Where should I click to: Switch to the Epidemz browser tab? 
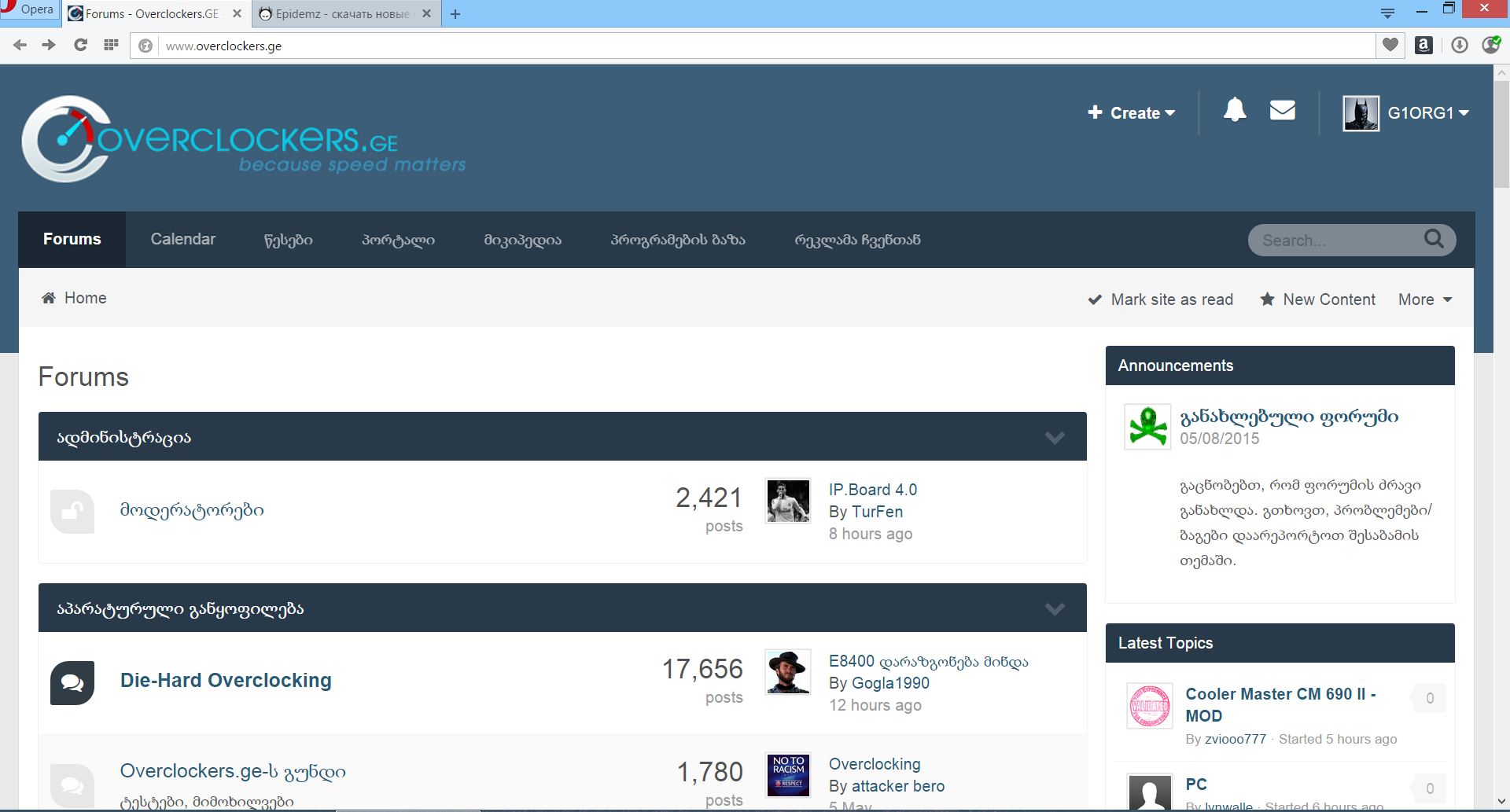pyautogui.click(x=342, y=14)
